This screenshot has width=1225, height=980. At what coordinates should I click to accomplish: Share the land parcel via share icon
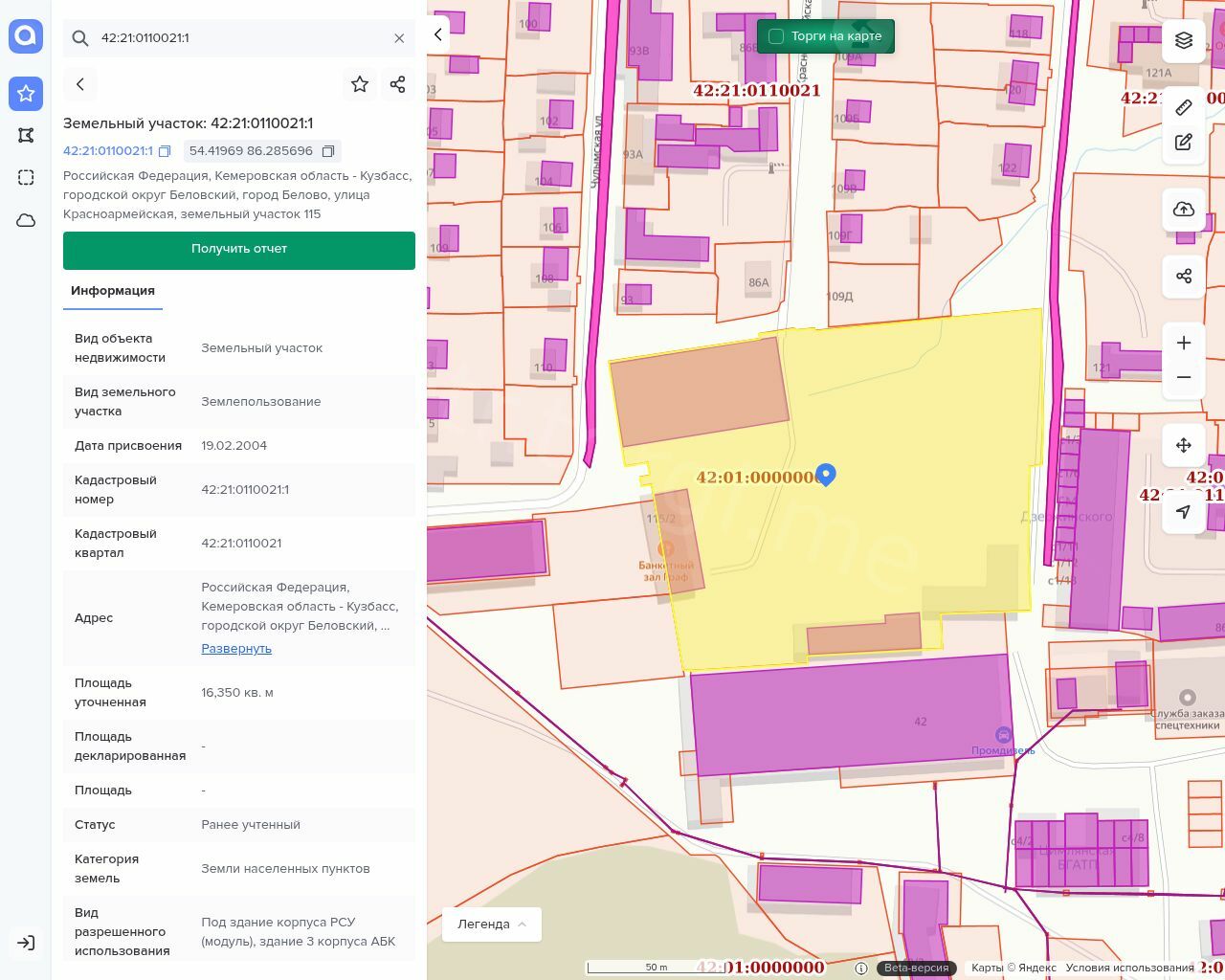(x=398, y=84)
